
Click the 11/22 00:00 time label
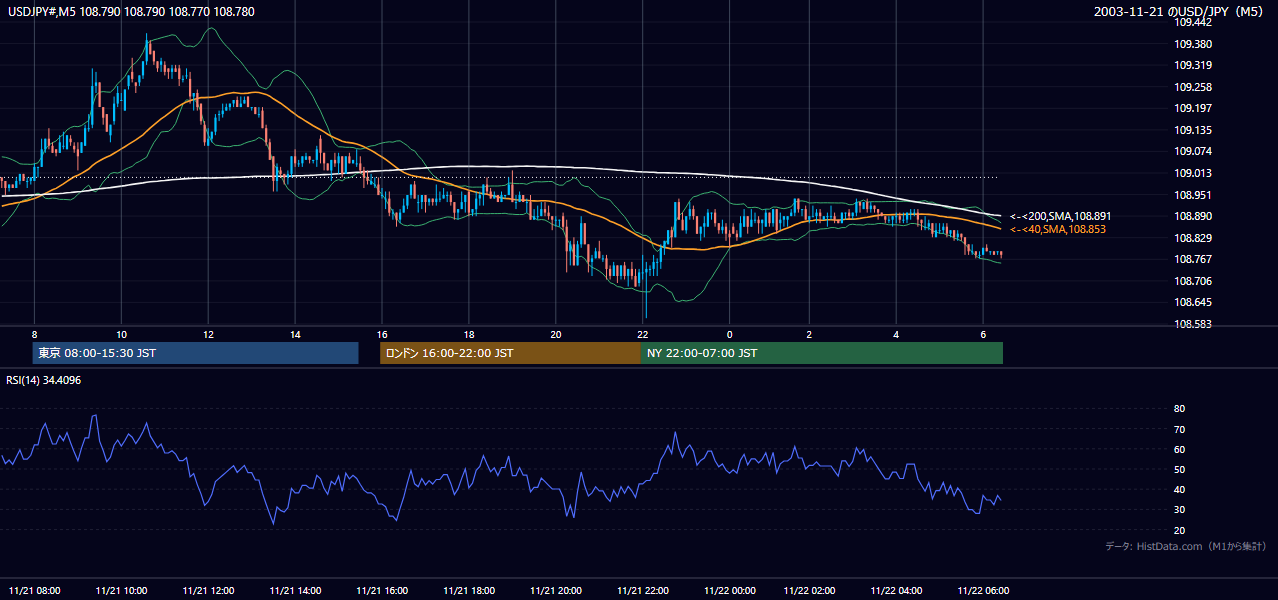[x=730, y=590]
